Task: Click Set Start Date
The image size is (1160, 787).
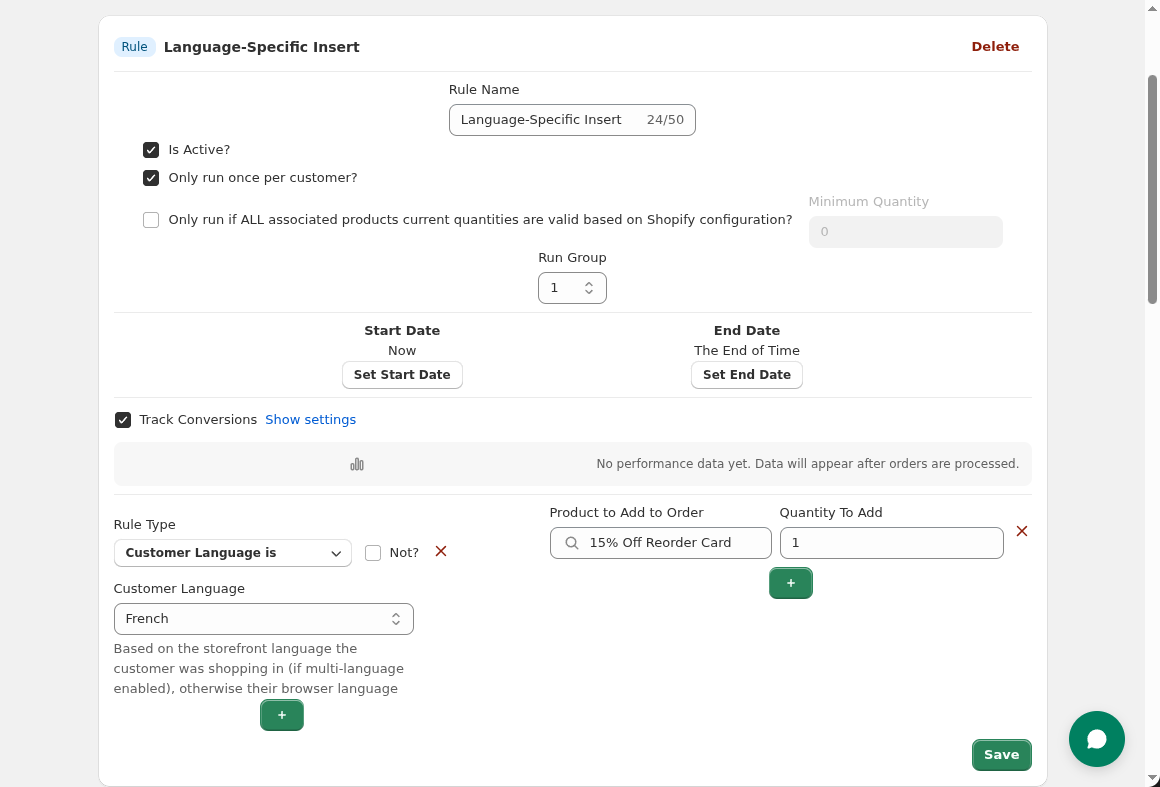Action: 402,374
